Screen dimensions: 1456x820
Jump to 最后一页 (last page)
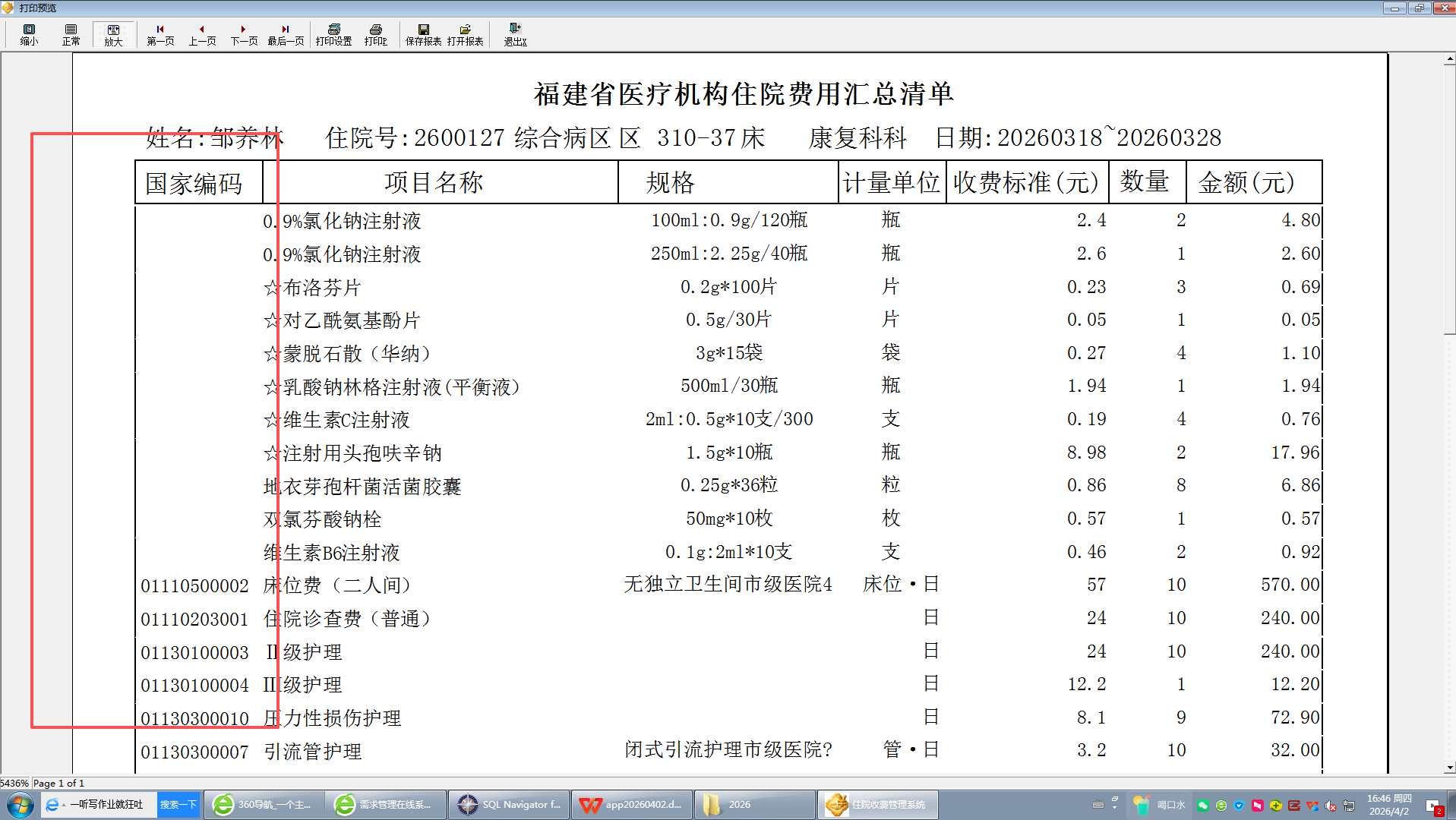286,35
